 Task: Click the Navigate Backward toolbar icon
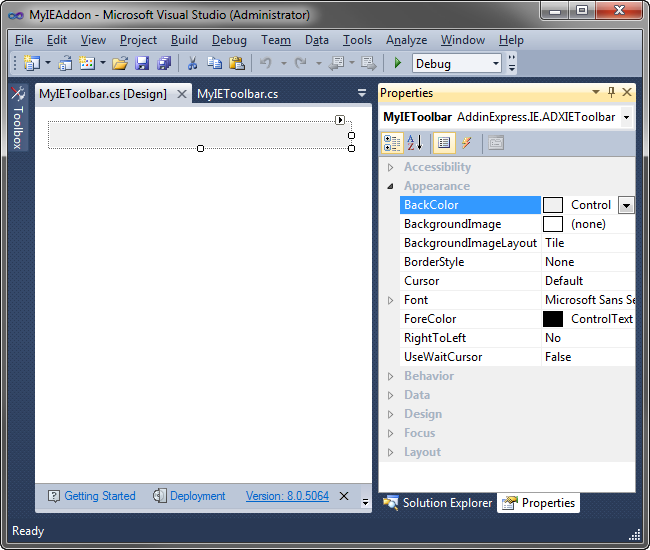(336, 63)
